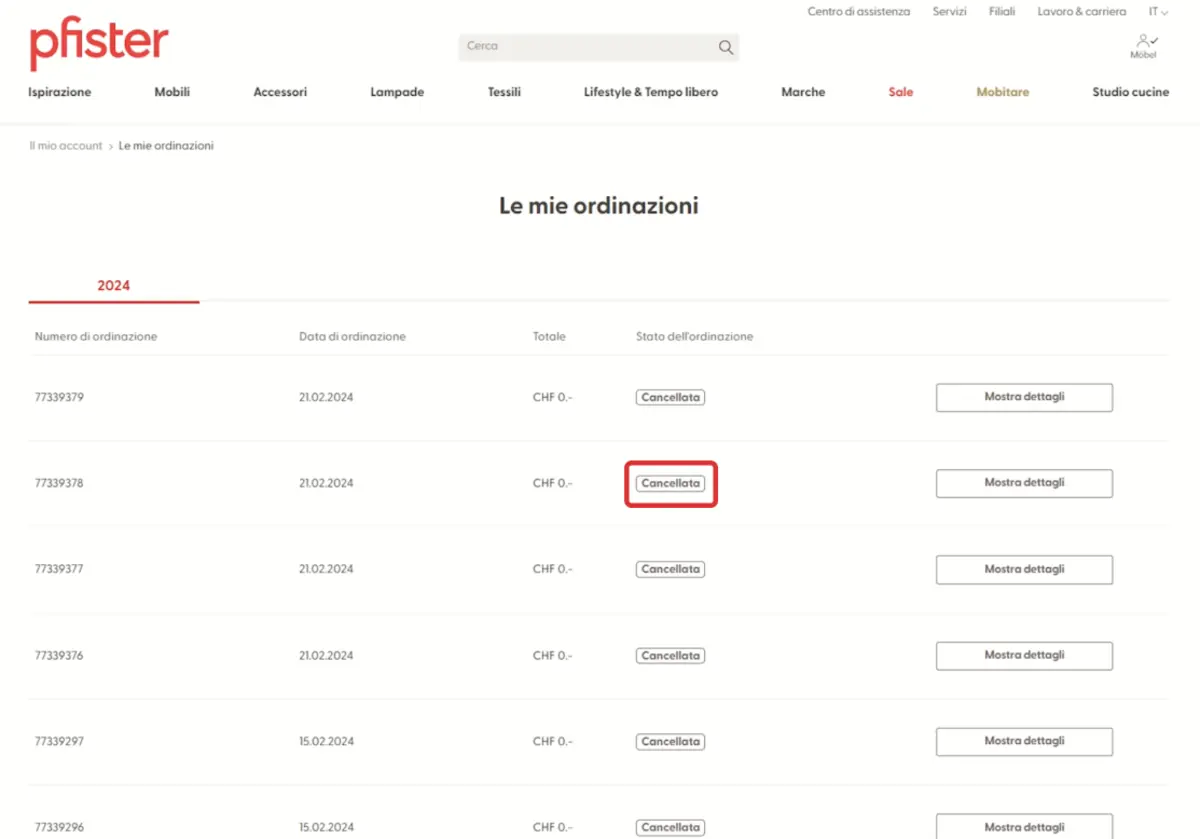
Task: Show details for order 77339378
Action: 1024,483
